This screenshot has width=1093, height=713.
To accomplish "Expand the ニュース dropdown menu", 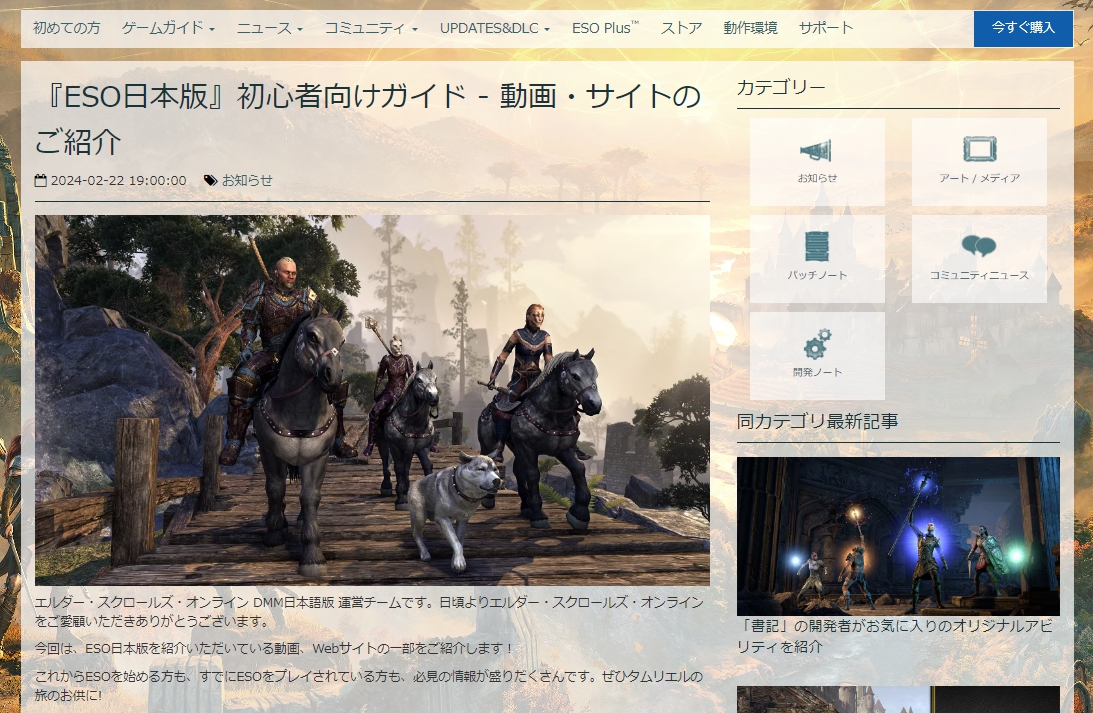I will [x=270, y=28].
